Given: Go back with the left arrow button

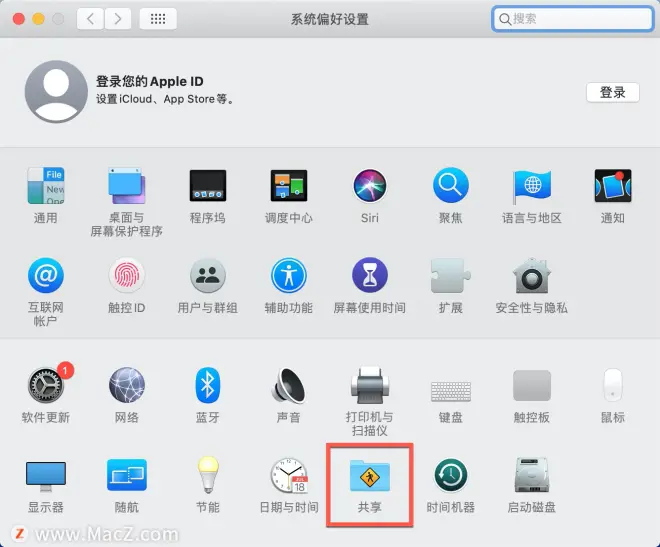Looking at the screenshot, I should click(x=90, y=19).
